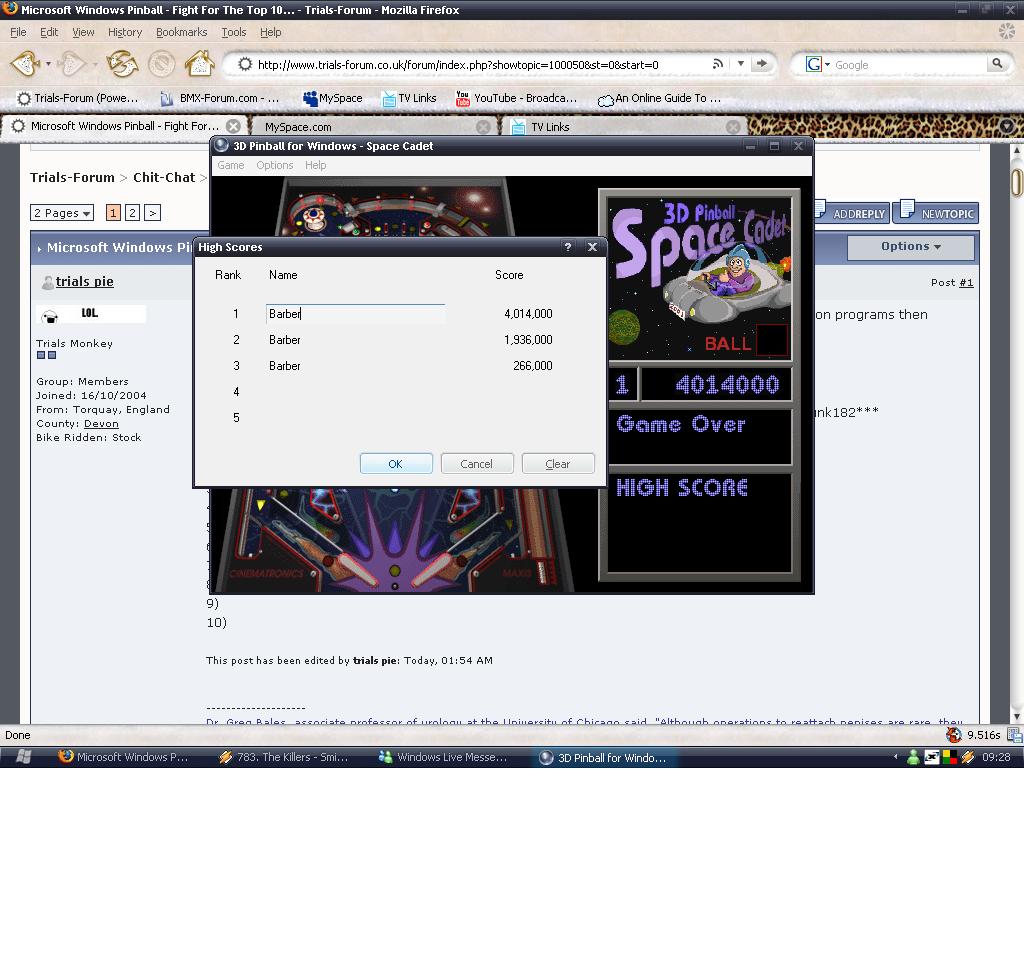
Task: Click the ADDREPLY forum button
Action: pyautogui.click(x=852, y=212)
